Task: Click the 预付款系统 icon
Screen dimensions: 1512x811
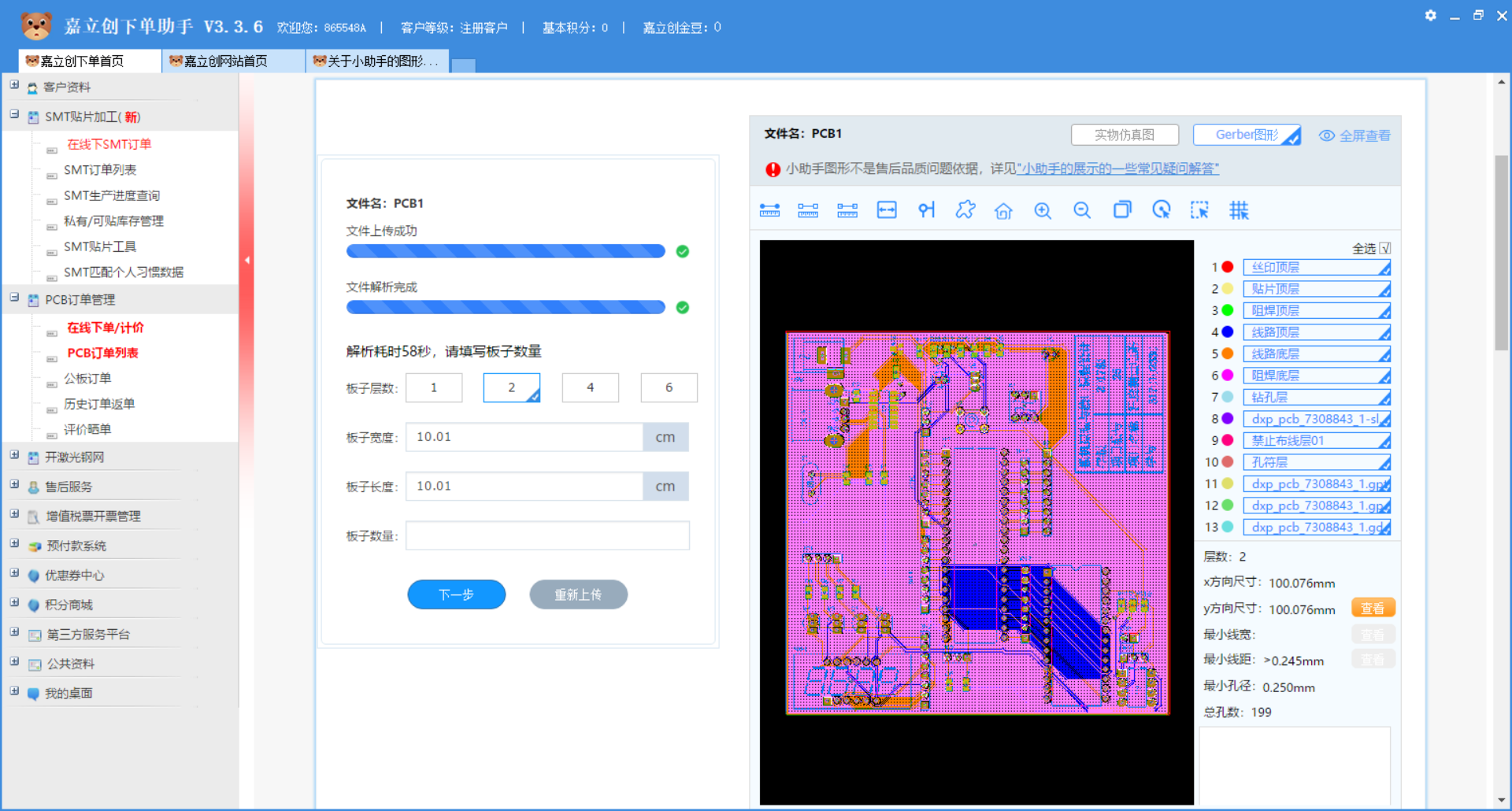Action: click(x=34, y=546)
